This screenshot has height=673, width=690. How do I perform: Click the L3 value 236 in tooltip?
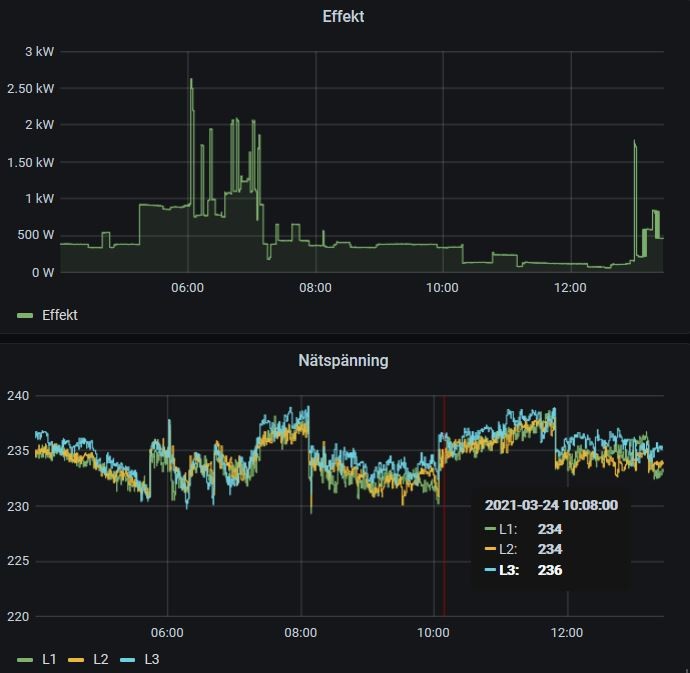click(550, 571)
